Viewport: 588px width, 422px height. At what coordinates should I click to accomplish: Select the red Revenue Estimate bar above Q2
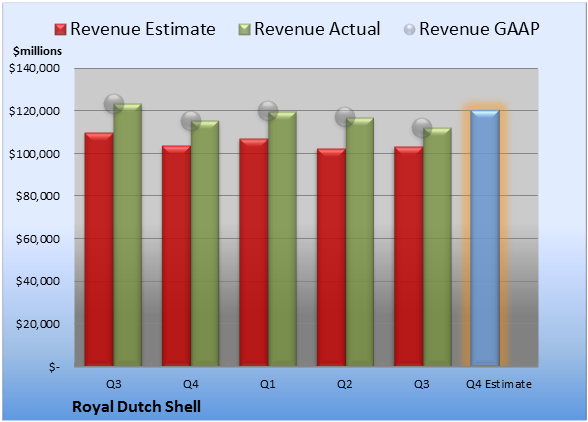coord(331,257)
